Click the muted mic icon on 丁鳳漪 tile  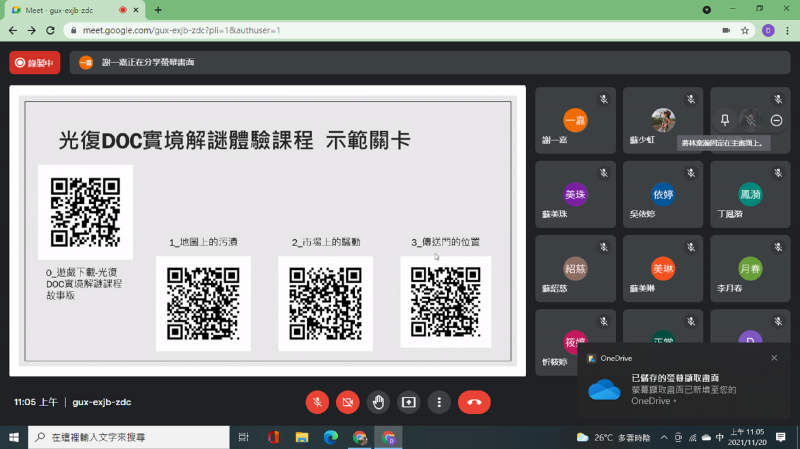(x=778, y=173)
